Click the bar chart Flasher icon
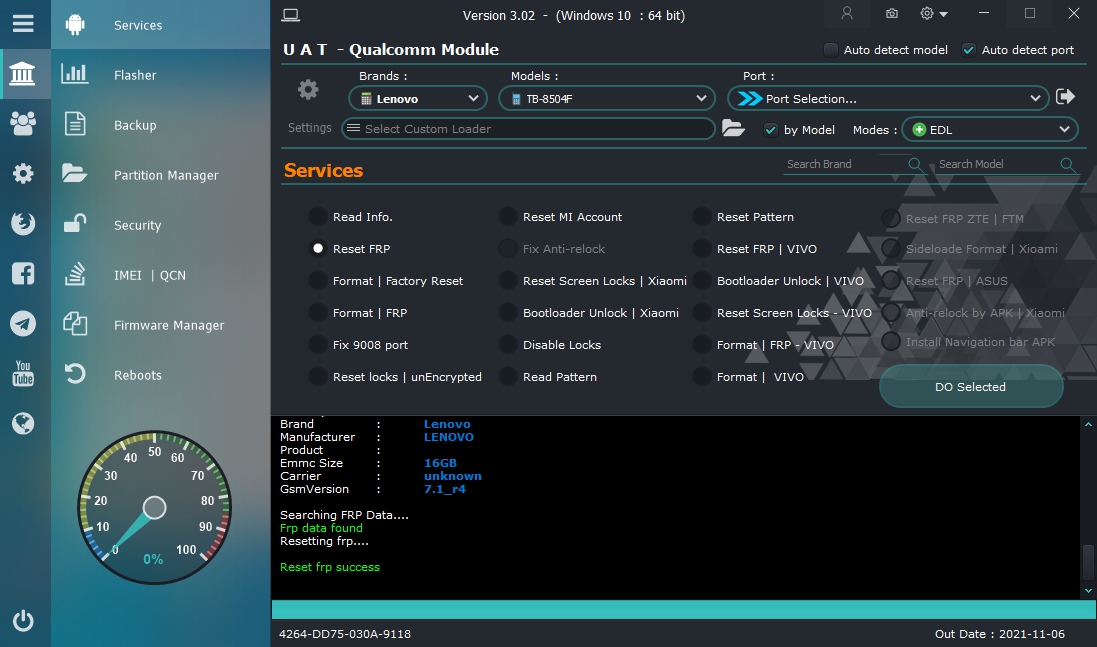1097x647 pixels. tap(75, 74)
